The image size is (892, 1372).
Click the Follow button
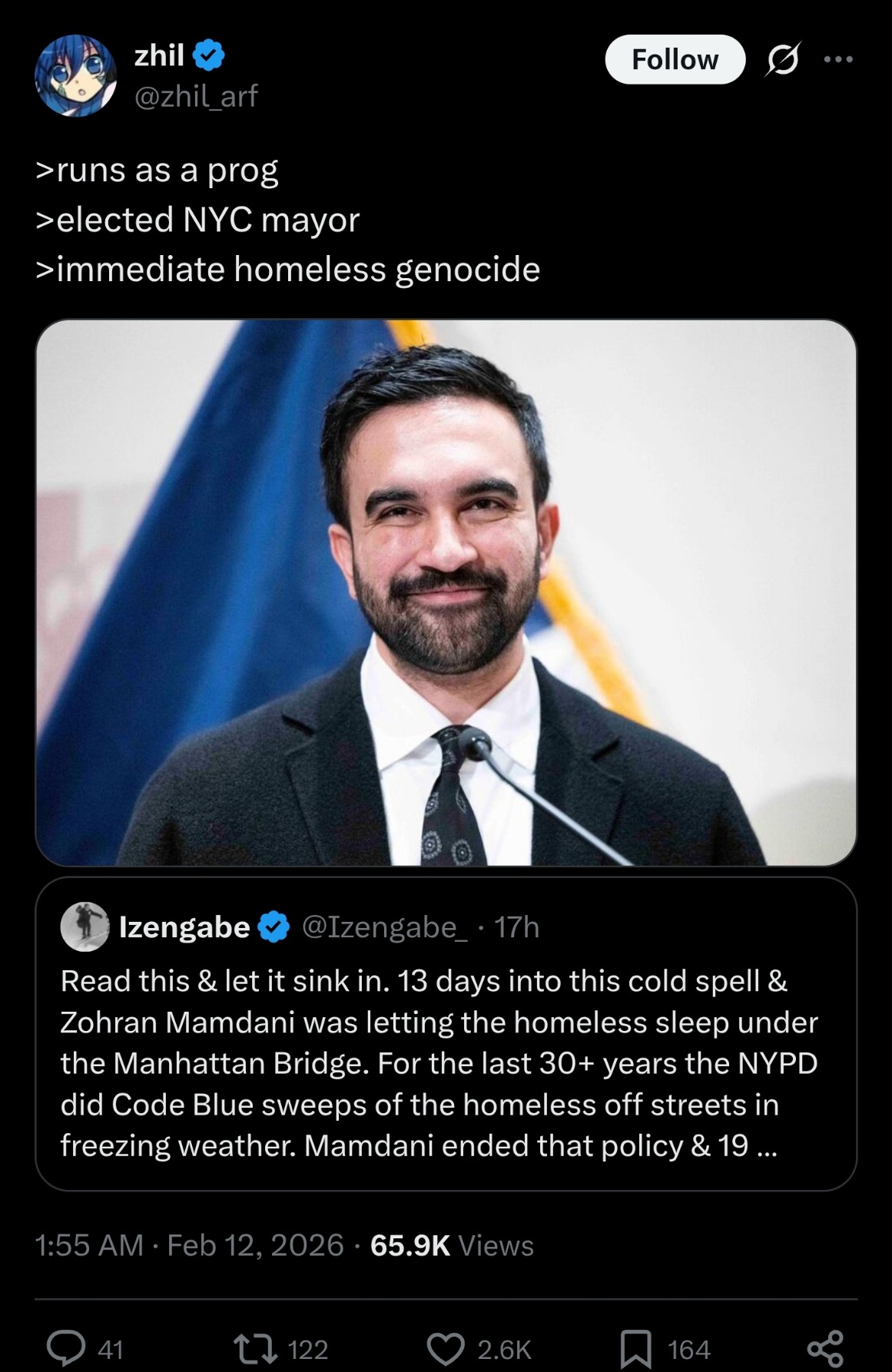[x=675, y=59]
